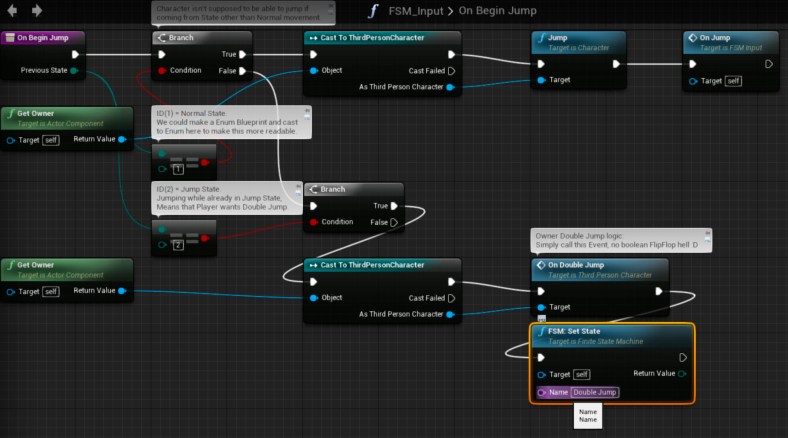Click the Cast Failed pin on lower Cast node

(451, 298)
